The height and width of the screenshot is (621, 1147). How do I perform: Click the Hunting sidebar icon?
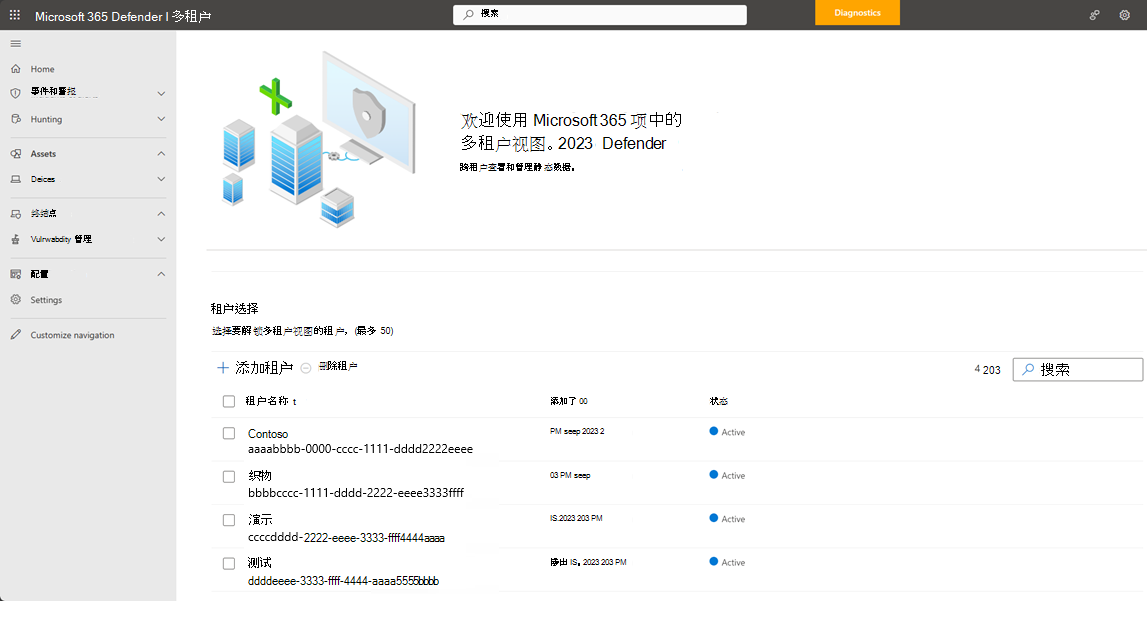(15, 119)
